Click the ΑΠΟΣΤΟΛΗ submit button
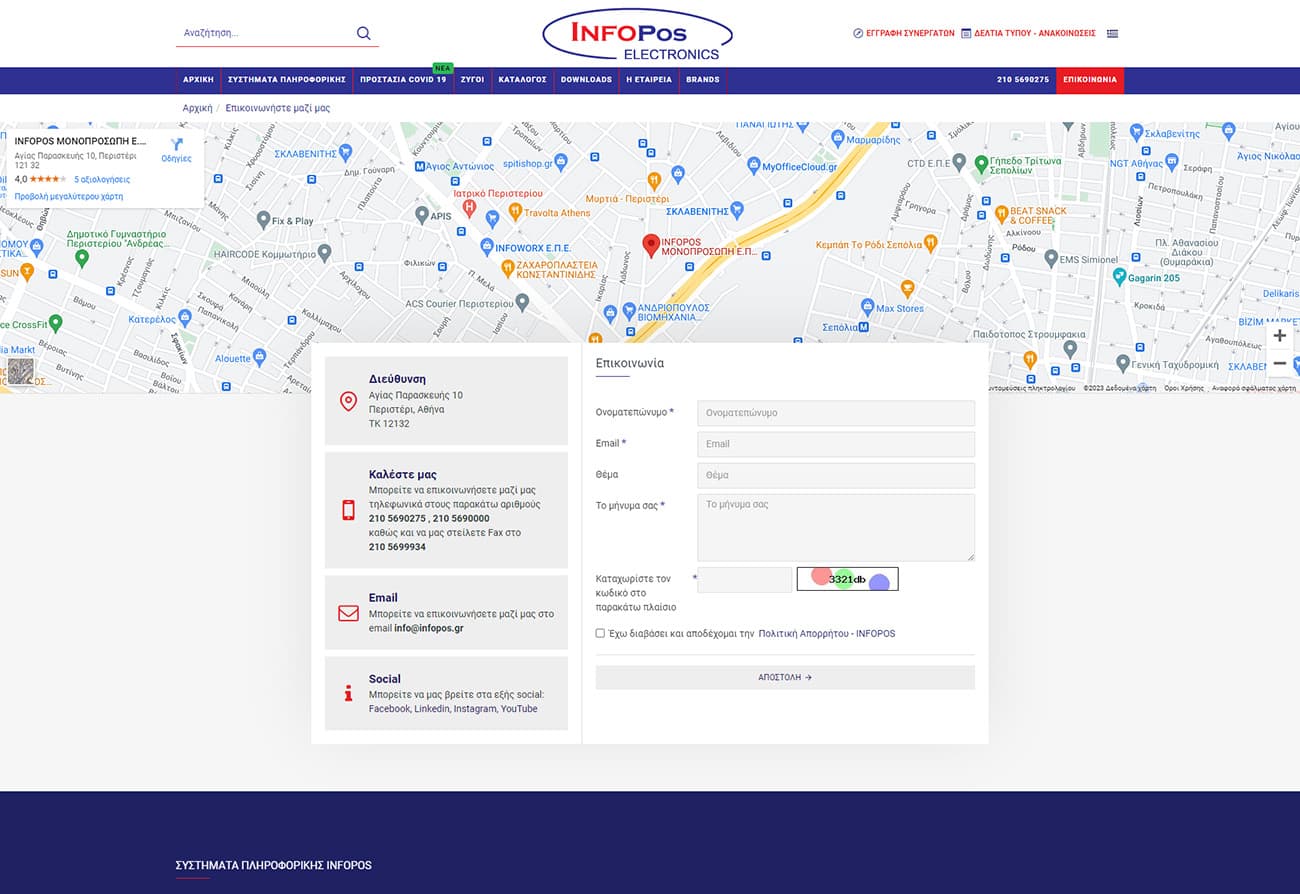The height and width of the screenshot is (894, 1300). click(785, 677)
